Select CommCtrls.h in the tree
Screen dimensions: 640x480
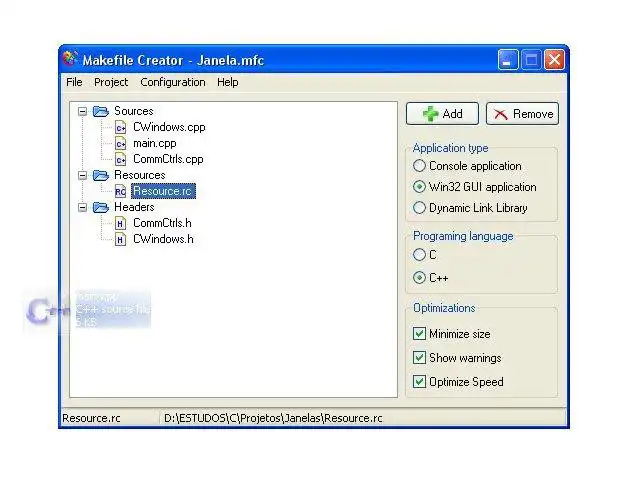coord(162,223)
